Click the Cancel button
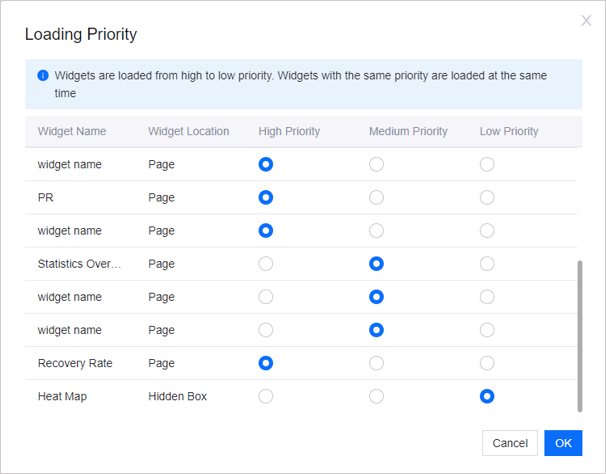Viewport: 606px width, 474px height. pyautogui.click(x=509, y=443)
